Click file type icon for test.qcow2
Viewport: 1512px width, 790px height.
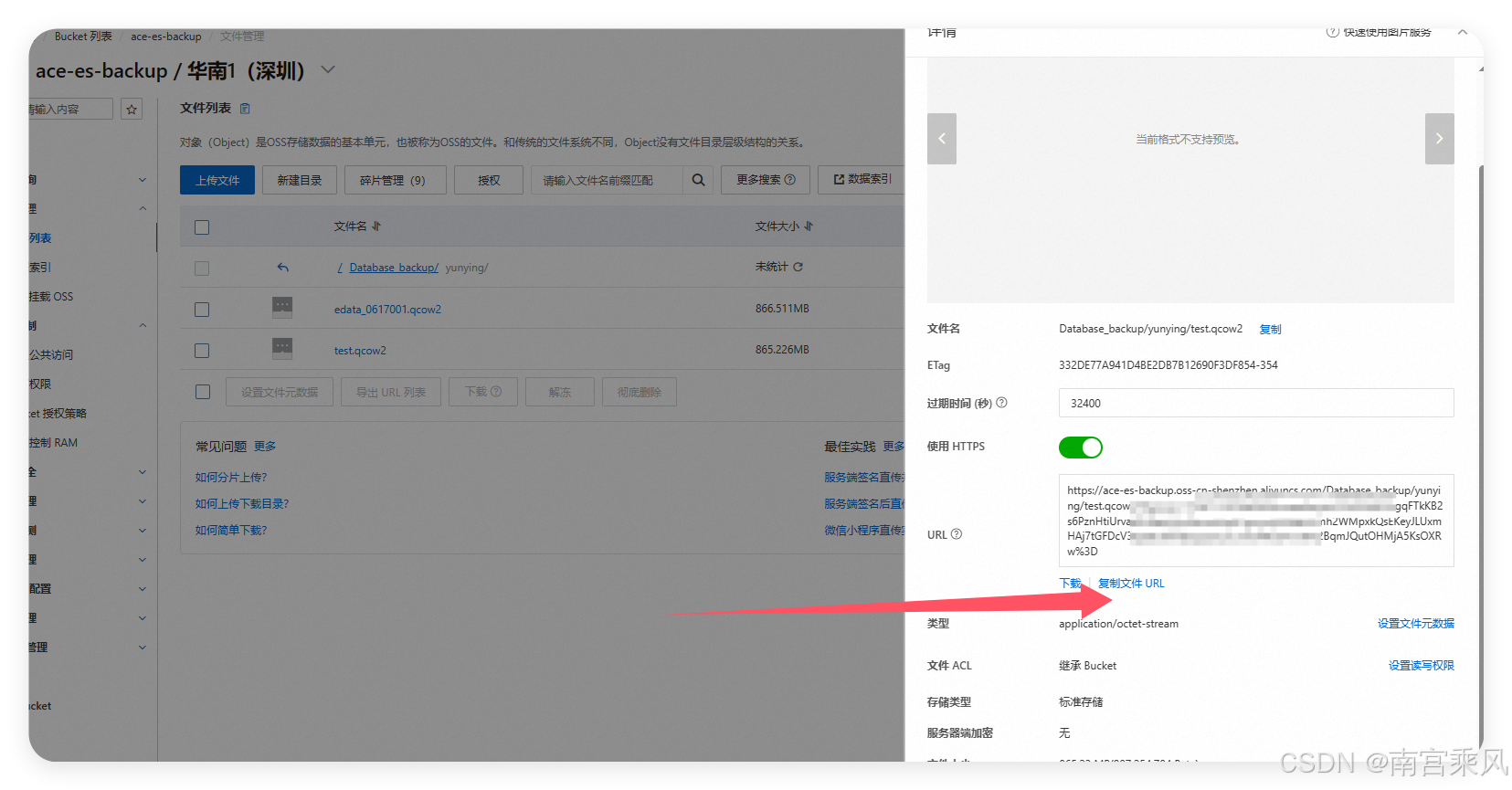pos(282,349)
